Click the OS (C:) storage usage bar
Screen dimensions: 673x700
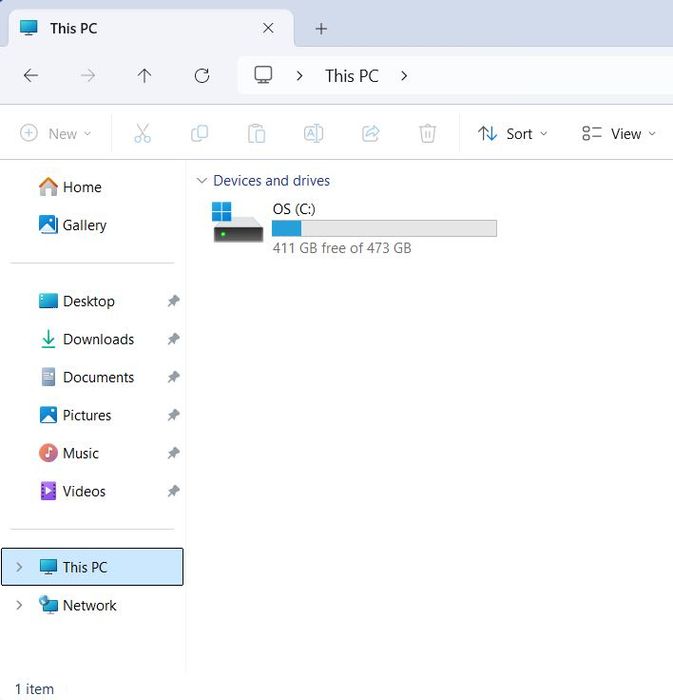tap(384, 228)
